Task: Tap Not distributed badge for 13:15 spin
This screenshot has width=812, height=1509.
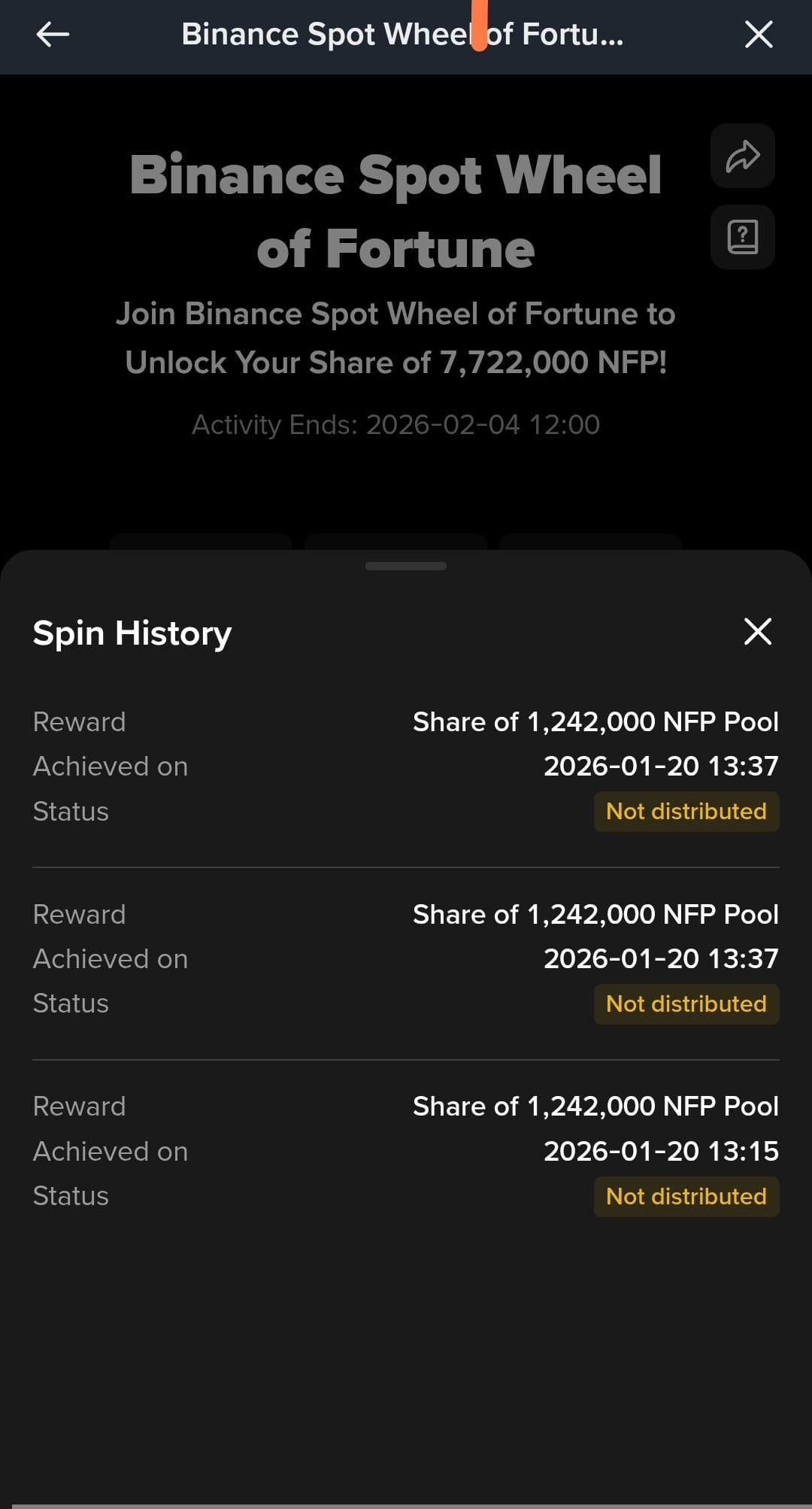Action: point(686,1196)
